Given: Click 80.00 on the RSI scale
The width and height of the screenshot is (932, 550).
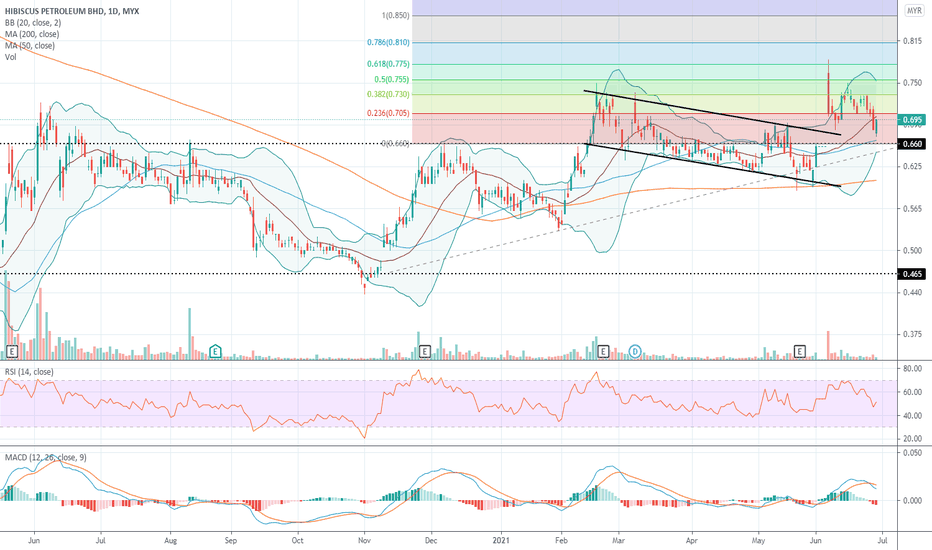Looking at the screenshot, I should [912, 369].
